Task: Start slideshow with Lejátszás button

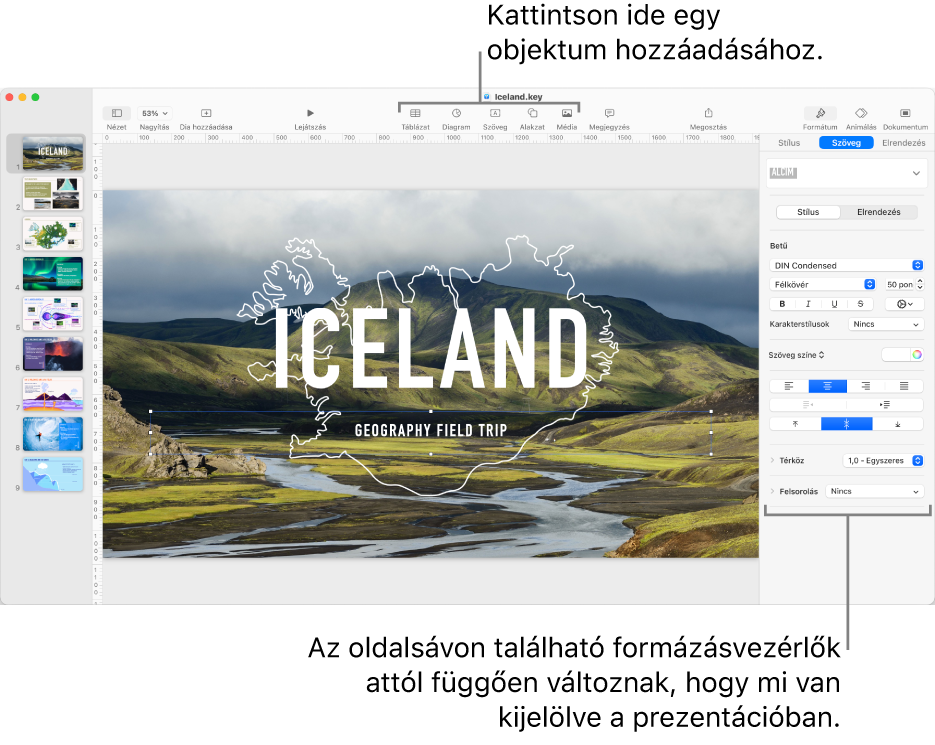Action: click(310, 113)
